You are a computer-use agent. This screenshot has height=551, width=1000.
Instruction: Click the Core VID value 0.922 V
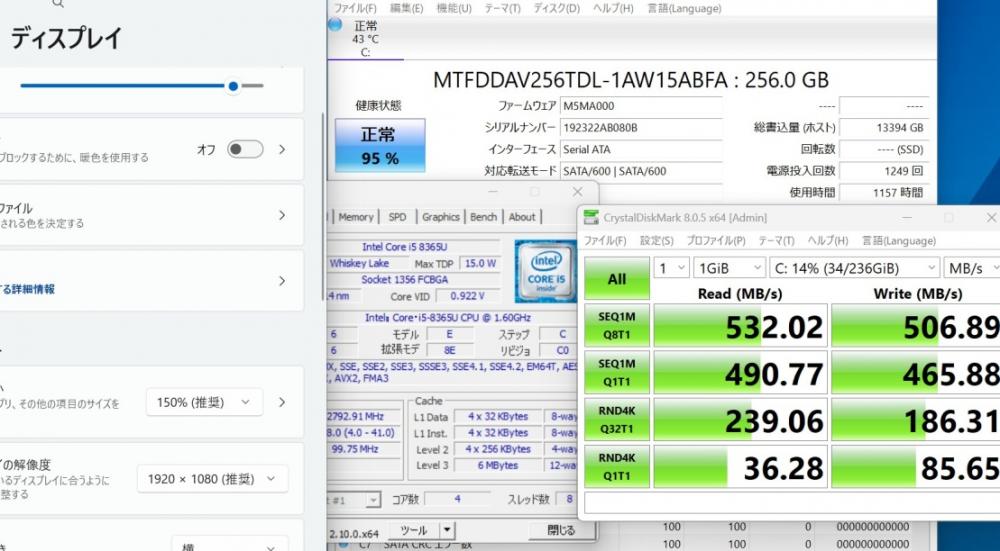pos(467,296)
